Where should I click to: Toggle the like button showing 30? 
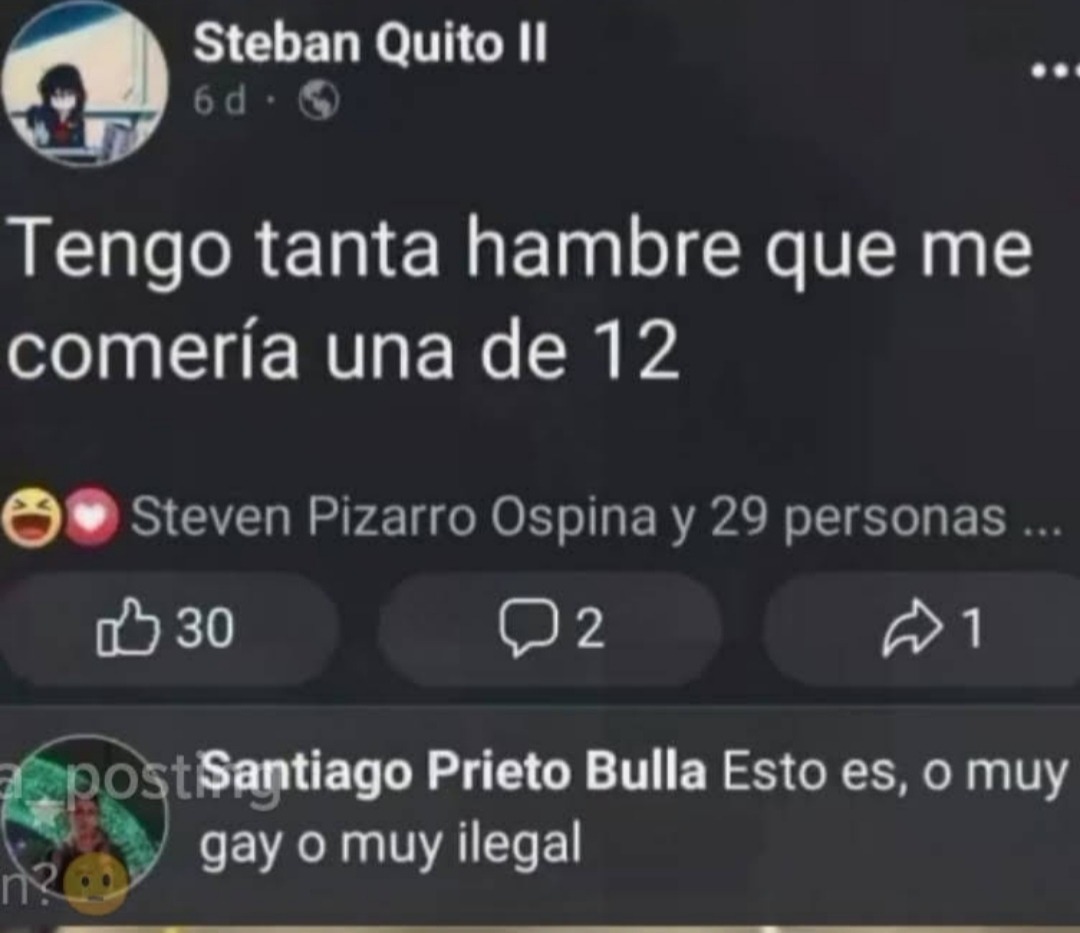[169, 628]
